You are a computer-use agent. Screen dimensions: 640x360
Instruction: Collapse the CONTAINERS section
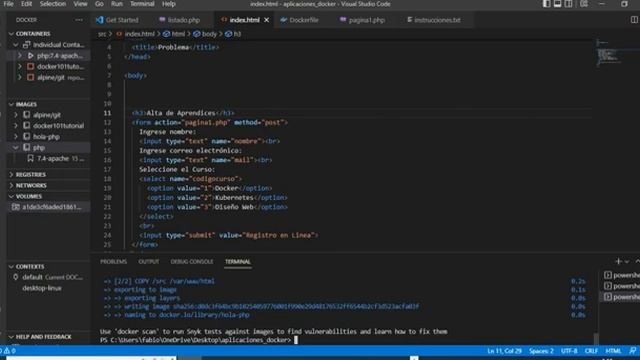tap(11, 34)
